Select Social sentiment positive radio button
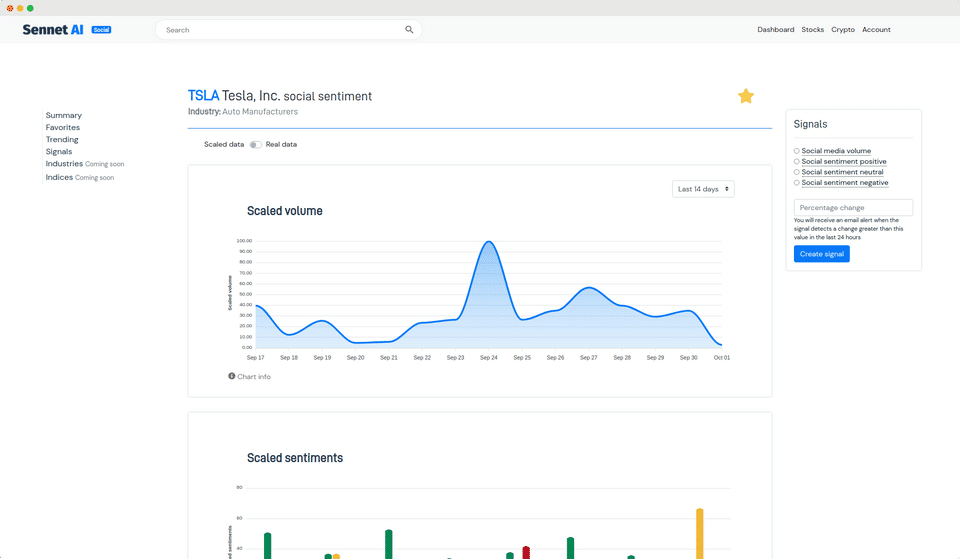Image resolution: width=960 pixels, height=559 pixels. pyautogui.click(x=797, y=162)
